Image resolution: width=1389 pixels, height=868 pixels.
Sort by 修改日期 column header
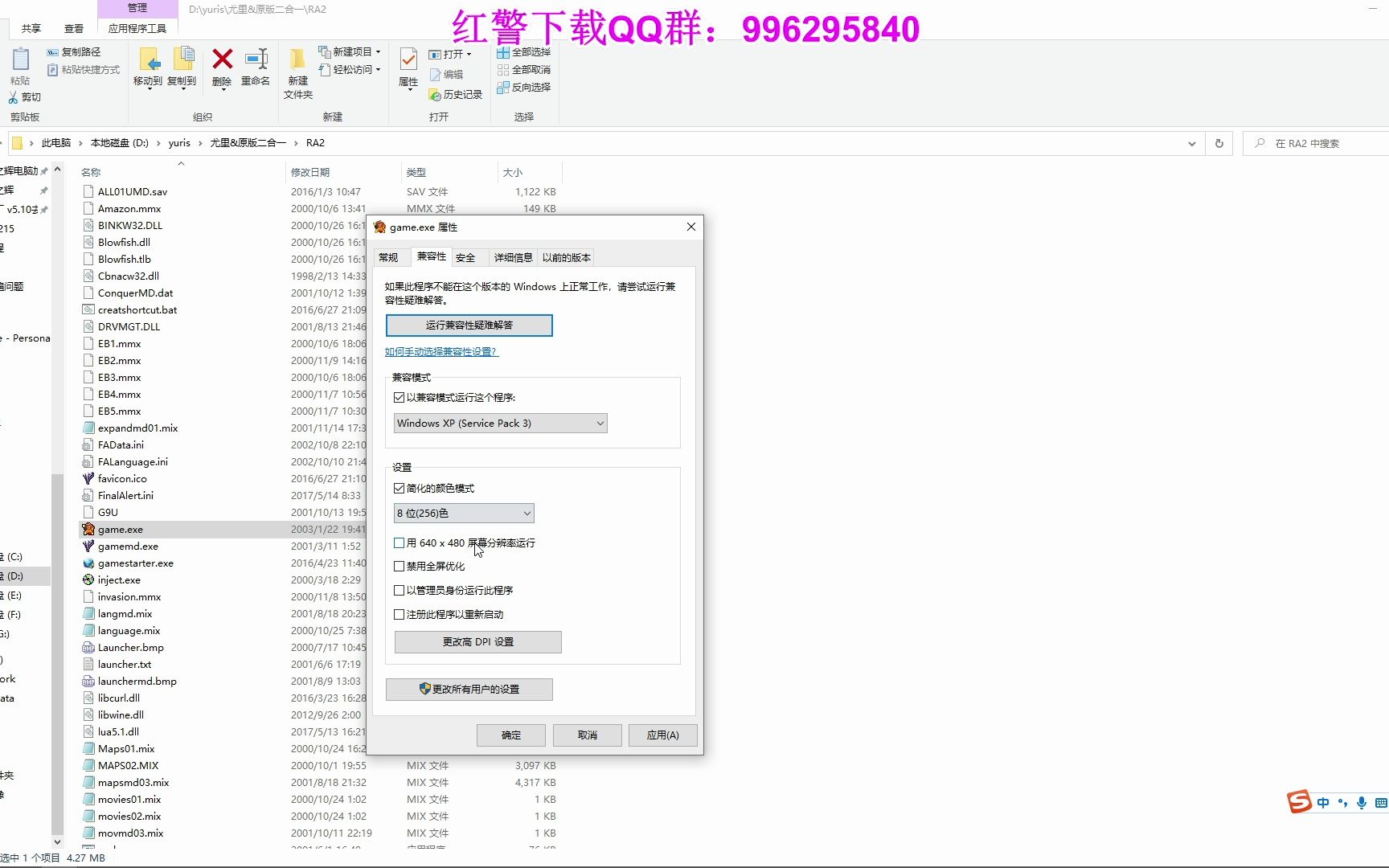tap(343, 172)
